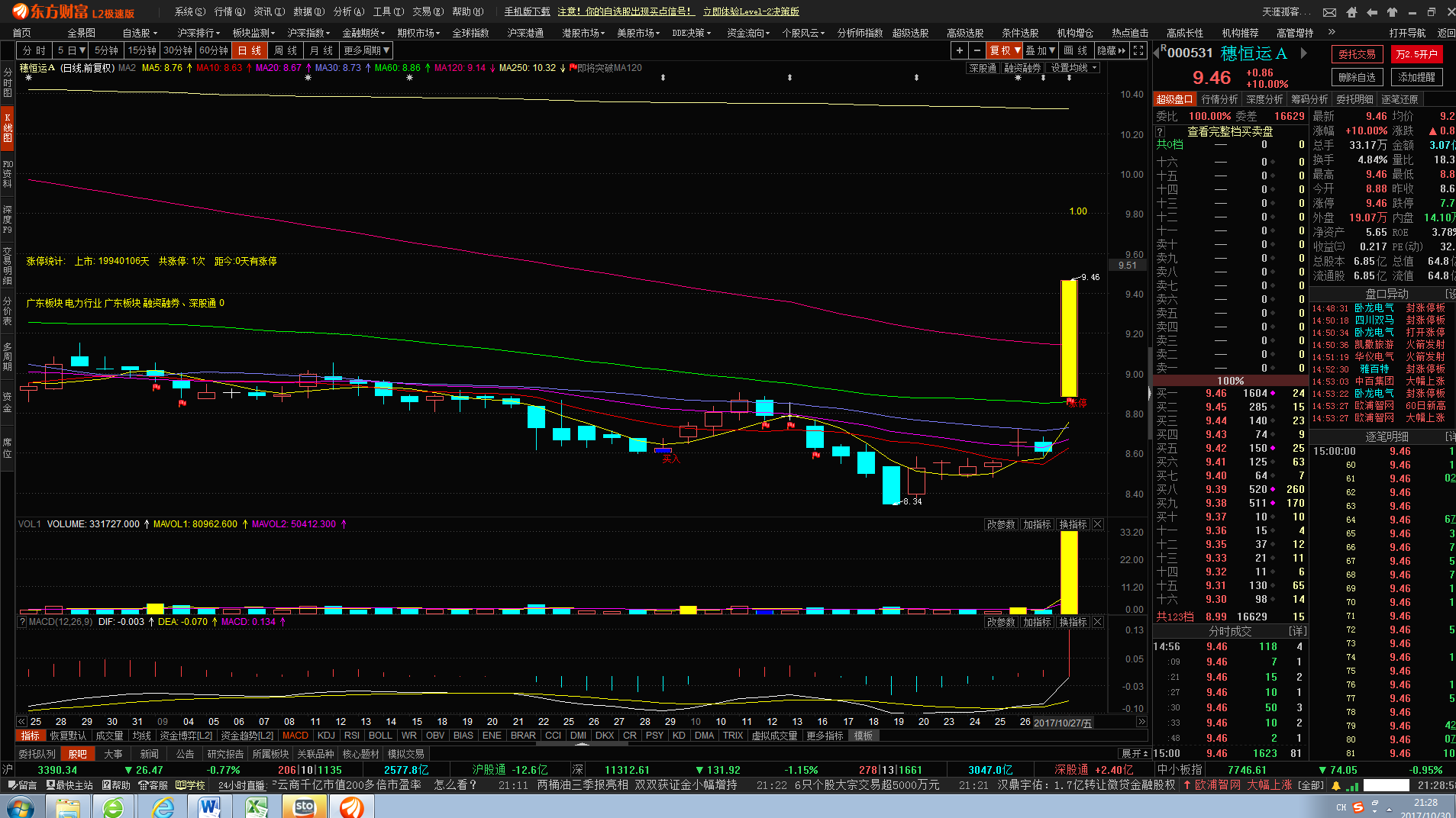Open 复权 adjustment dropdown
This screenshot has width=1456, height=818.
[1005, 50]
